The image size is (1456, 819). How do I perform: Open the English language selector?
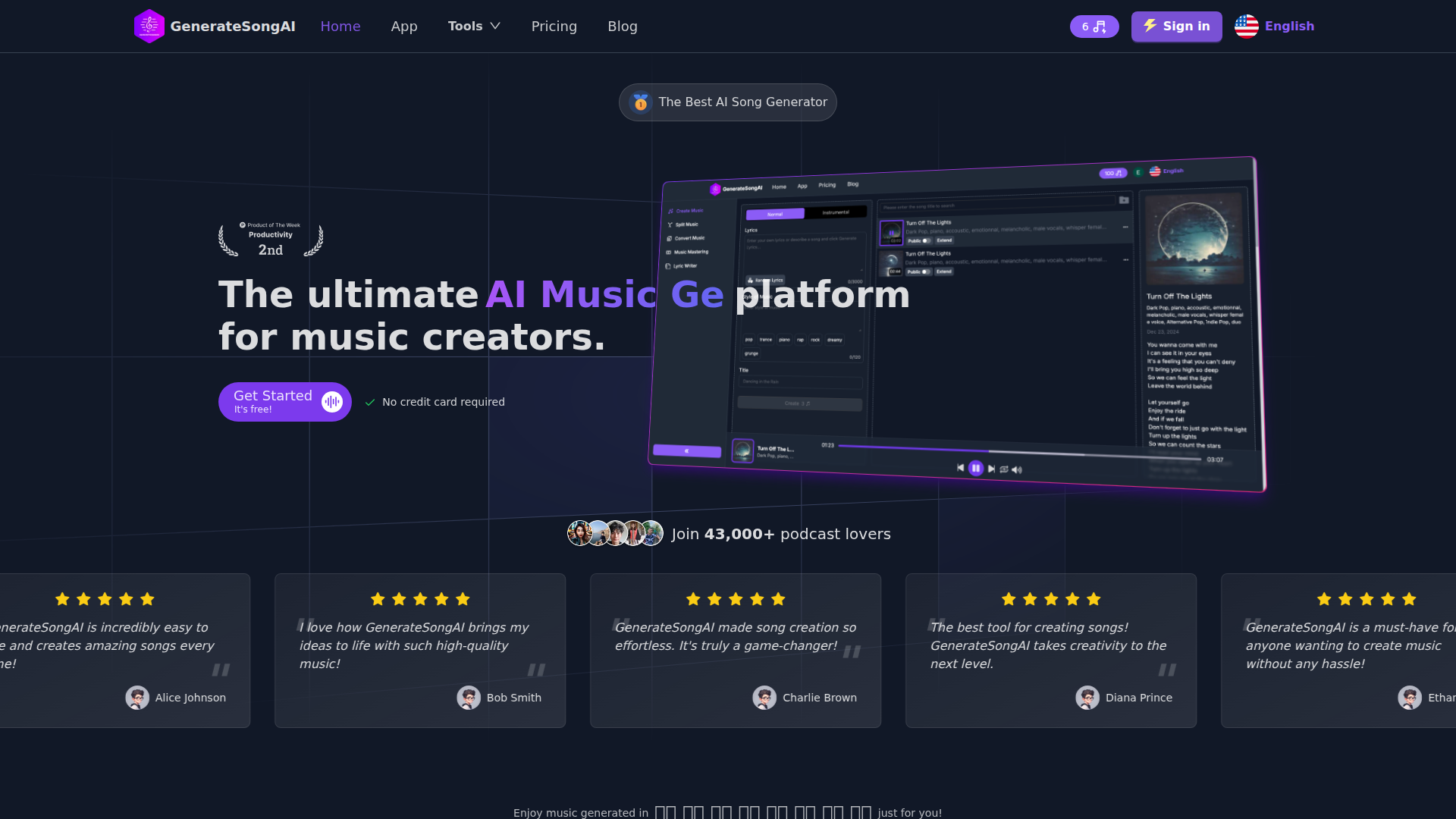[1288, 27]
